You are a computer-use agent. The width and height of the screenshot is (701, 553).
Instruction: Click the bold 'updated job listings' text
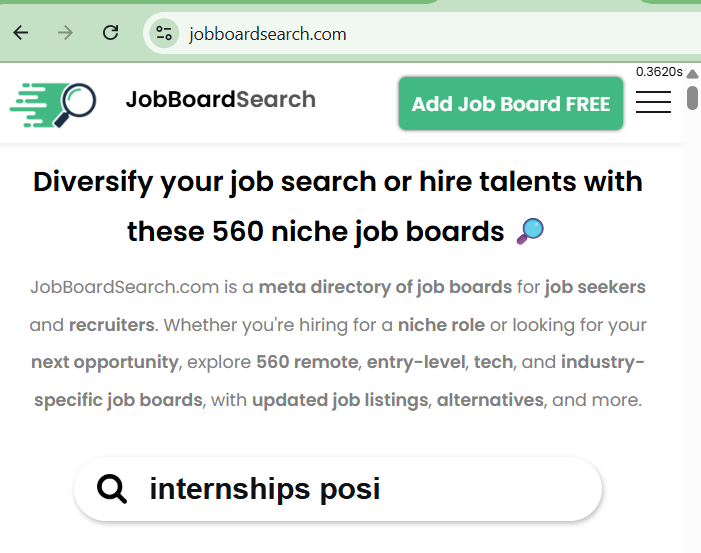pyautogui.click(x=340, y=400)
